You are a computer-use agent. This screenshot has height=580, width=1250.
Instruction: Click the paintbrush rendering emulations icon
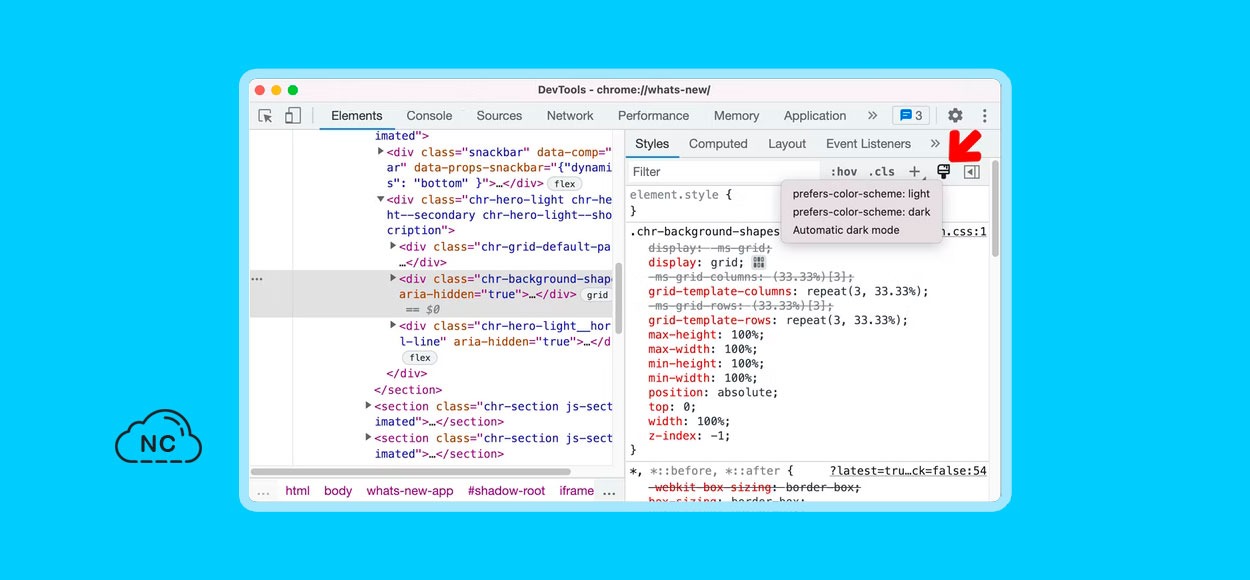coord(943,172)
